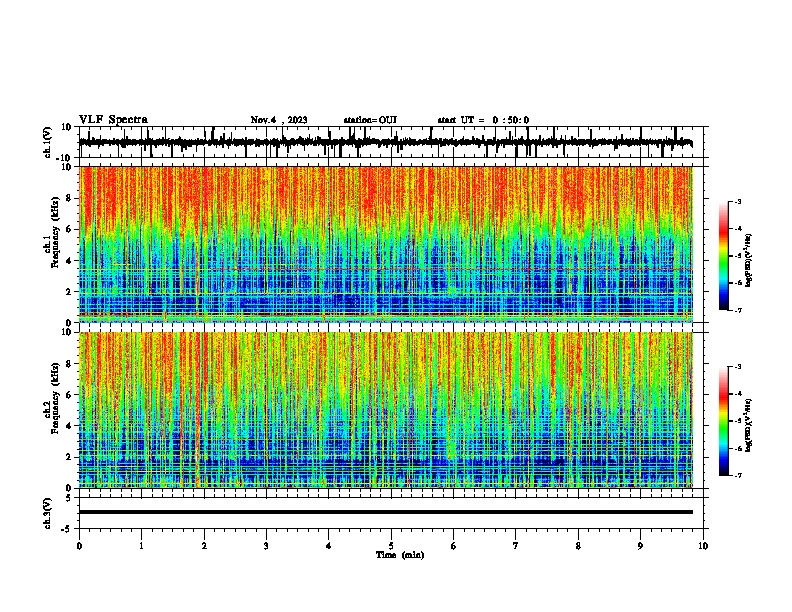Click the 'start UT = 0 :50: 0' label
Viewport: 792px width, 612px height.
483,120
